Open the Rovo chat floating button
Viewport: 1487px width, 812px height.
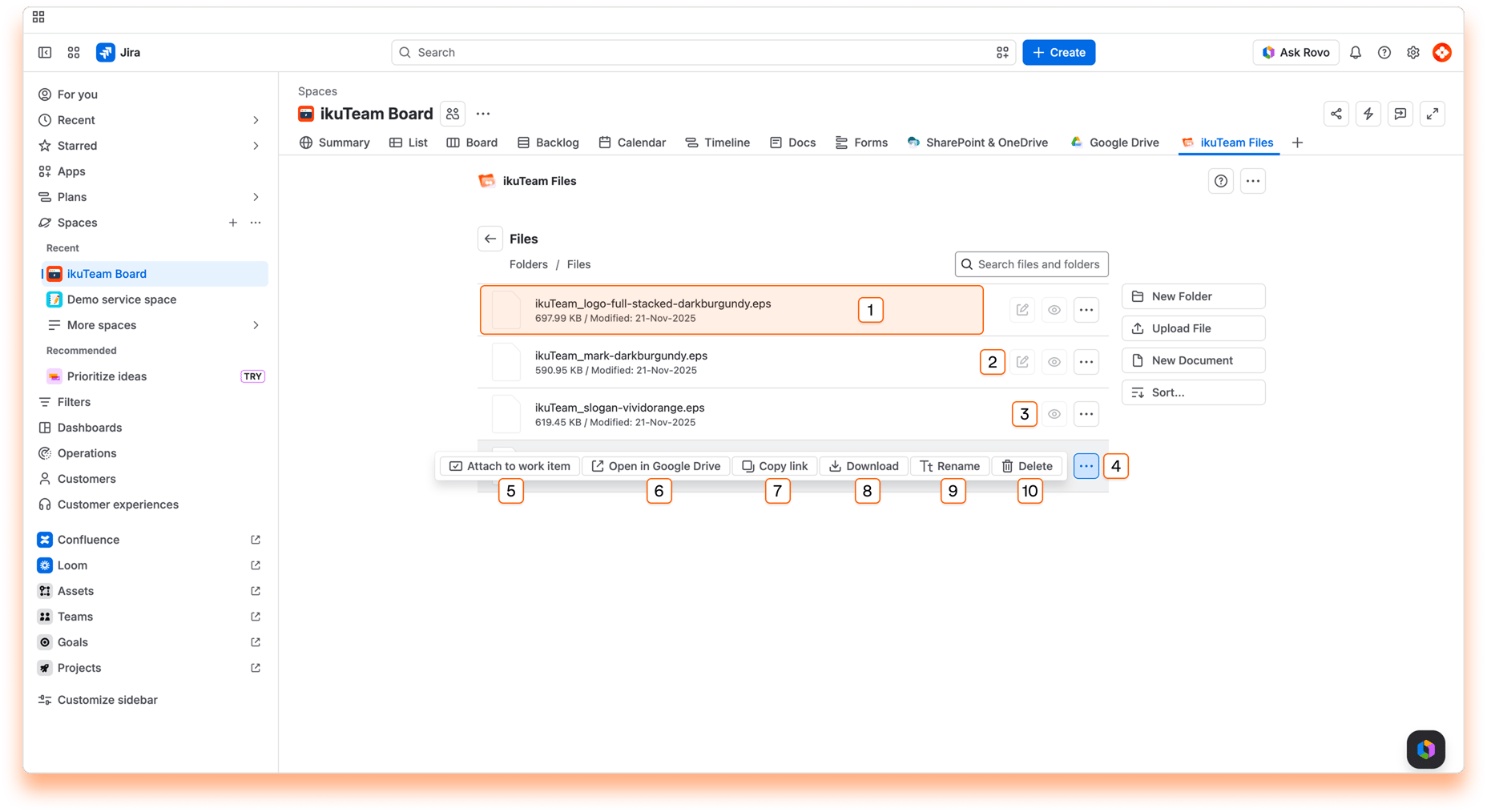click(1426, 750)
